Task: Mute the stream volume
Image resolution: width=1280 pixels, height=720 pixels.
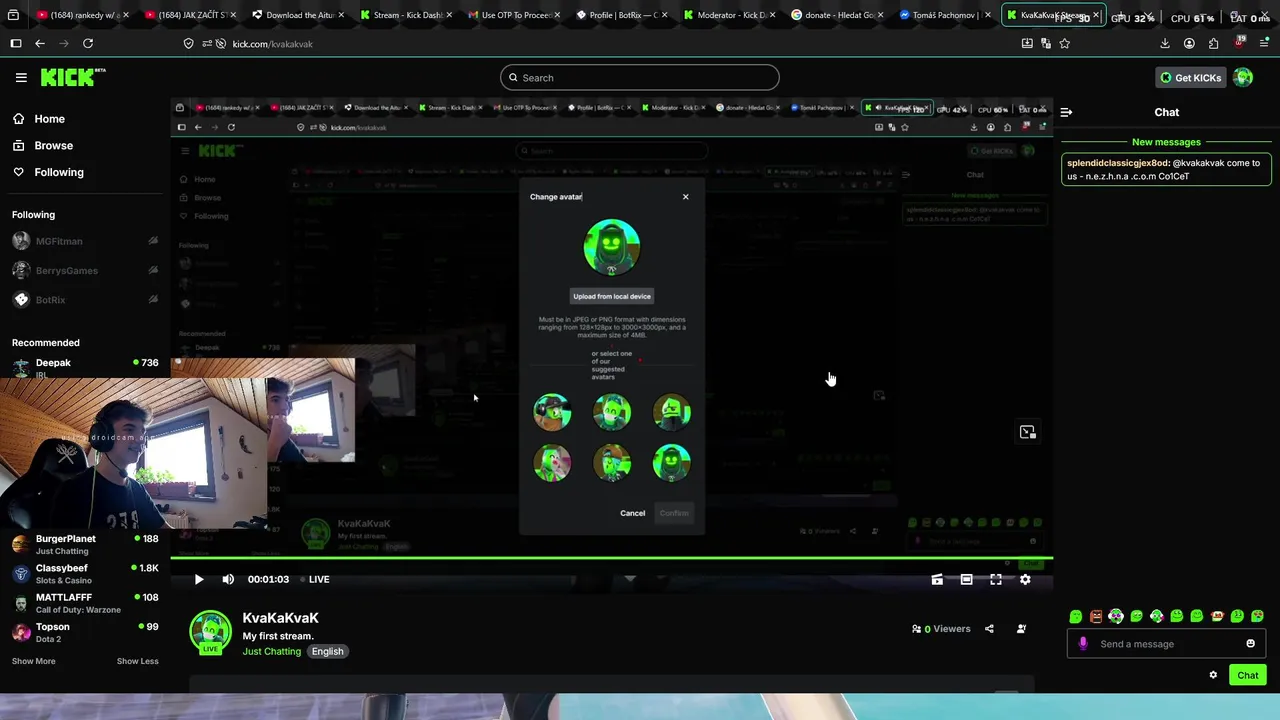Action: 228,579
